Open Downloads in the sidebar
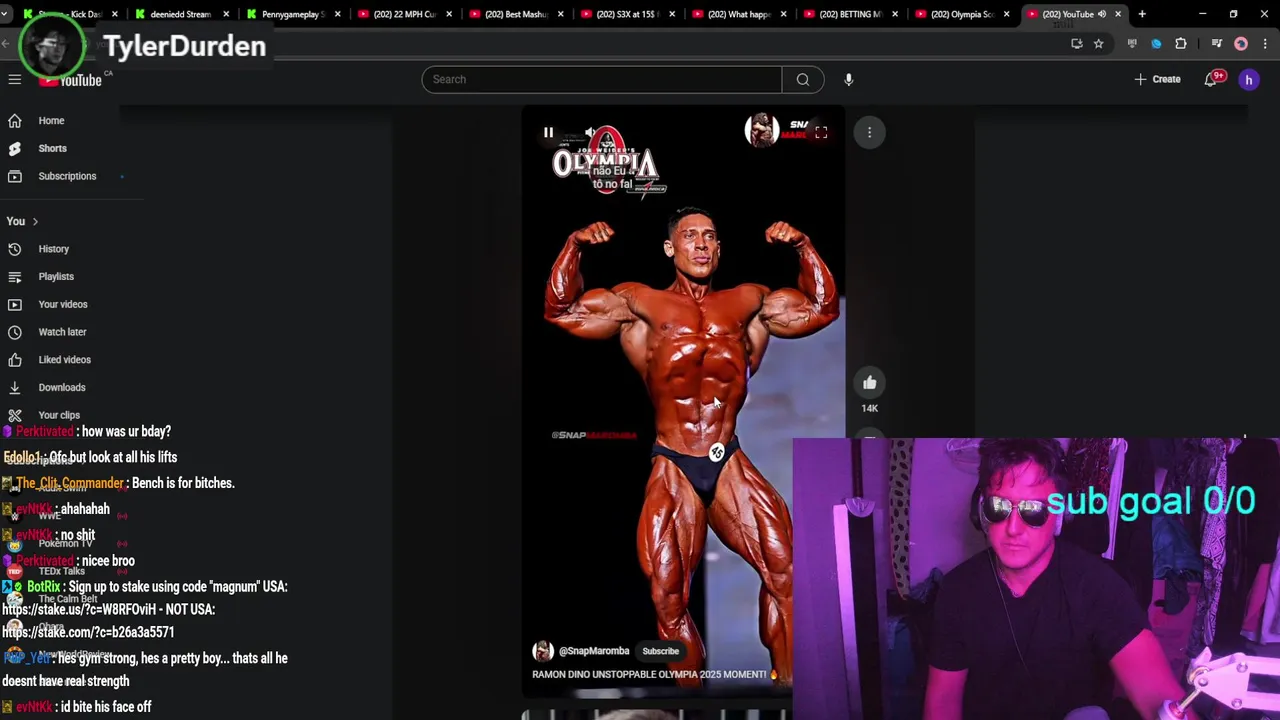Viewport: 1280px width, 720px height. tap(61, 387)
